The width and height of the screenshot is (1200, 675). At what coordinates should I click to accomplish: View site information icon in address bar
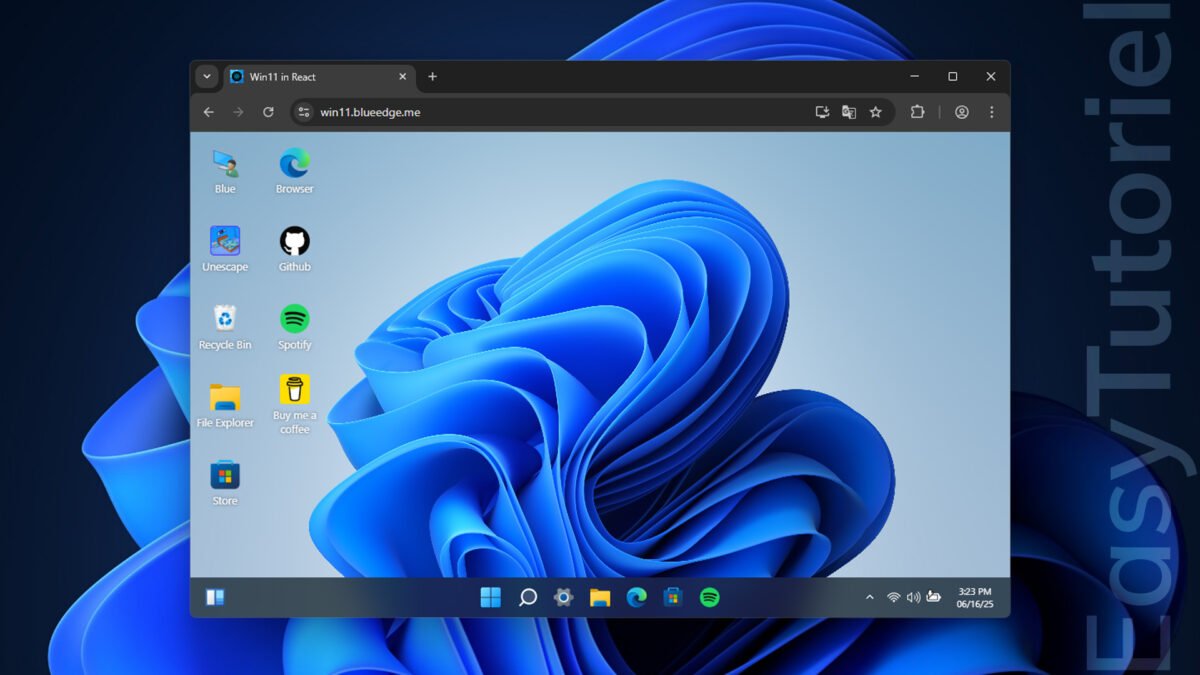(x=304, y=112)
